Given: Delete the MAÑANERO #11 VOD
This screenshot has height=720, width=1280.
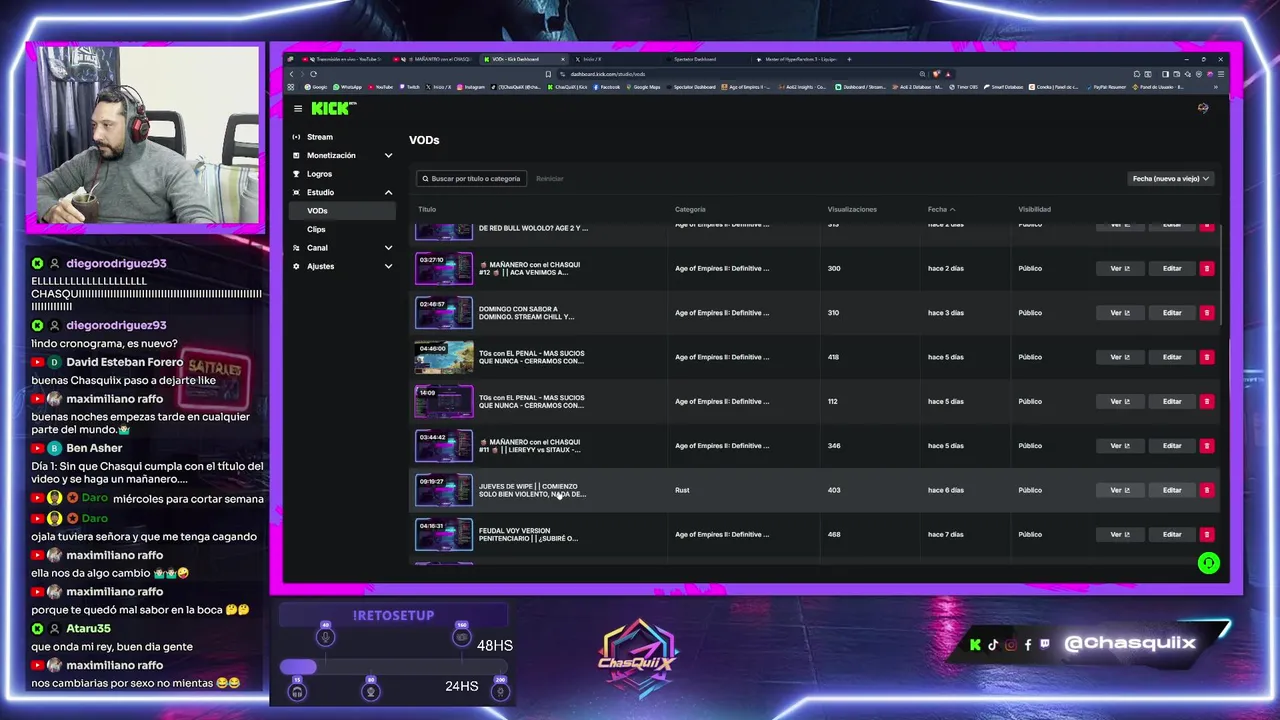Looking at the screenshot, I should click(1206, 446).
